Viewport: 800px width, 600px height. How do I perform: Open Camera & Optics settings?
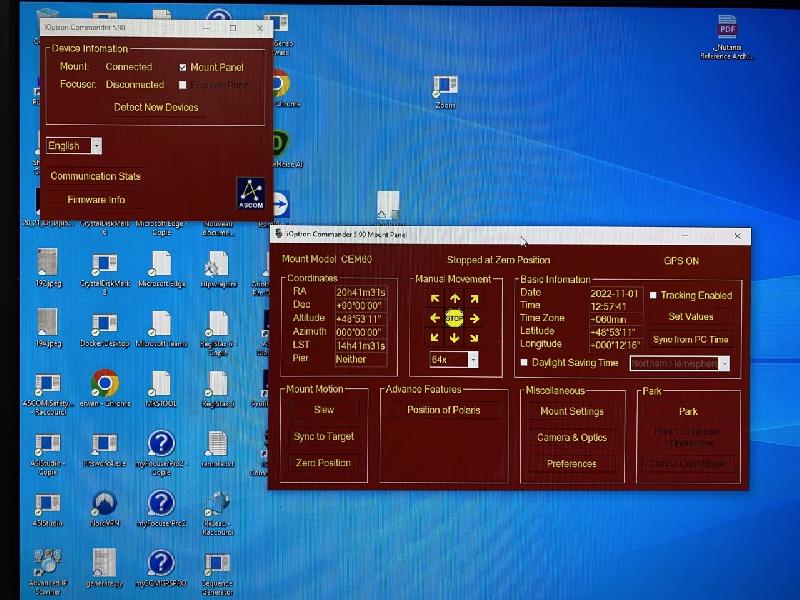(572, 437)
